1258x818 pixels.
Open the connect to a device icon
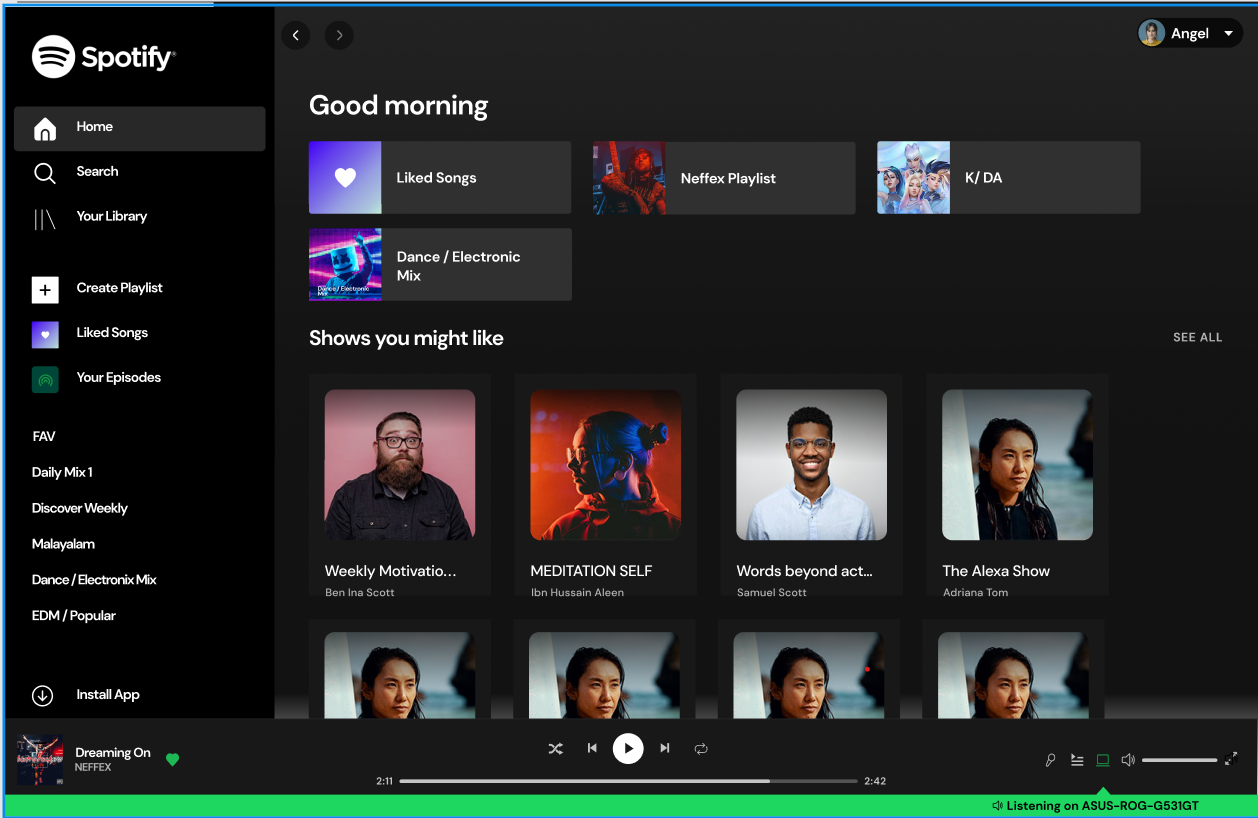[1103, 760]
